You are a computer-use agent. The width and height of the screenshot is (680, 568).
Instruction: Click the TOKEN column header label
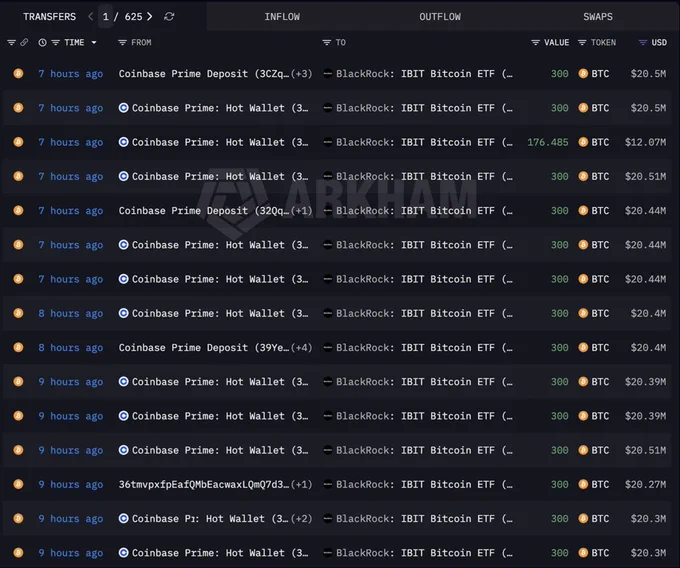pyautogui.click(x=603, y=42)
